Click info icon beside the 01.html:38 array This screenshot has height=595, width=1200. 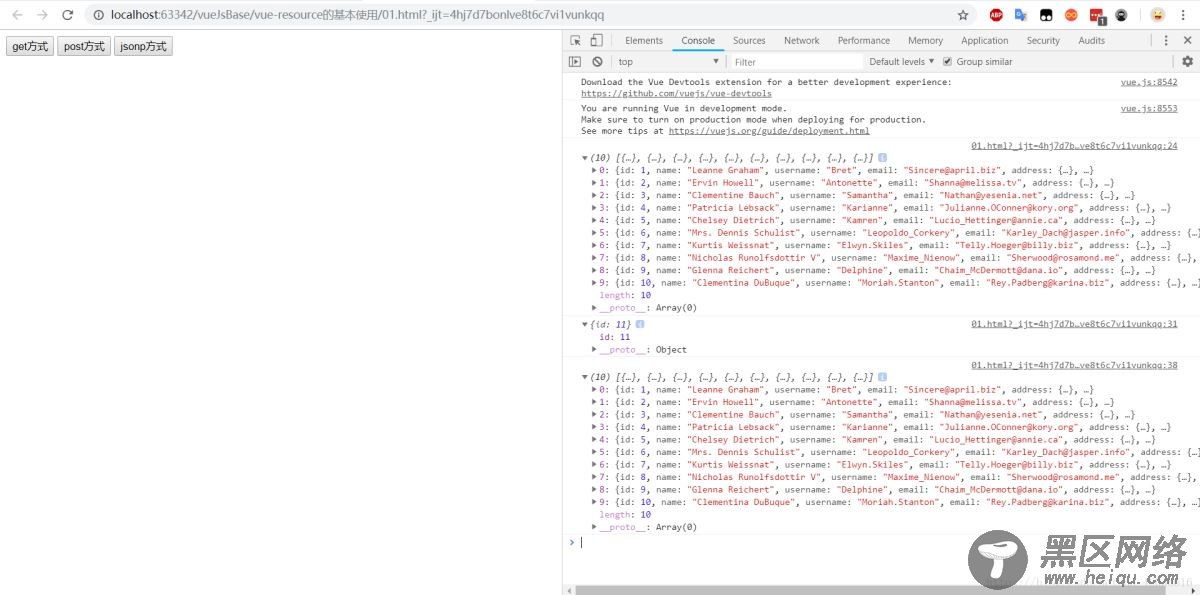point(883,377)
